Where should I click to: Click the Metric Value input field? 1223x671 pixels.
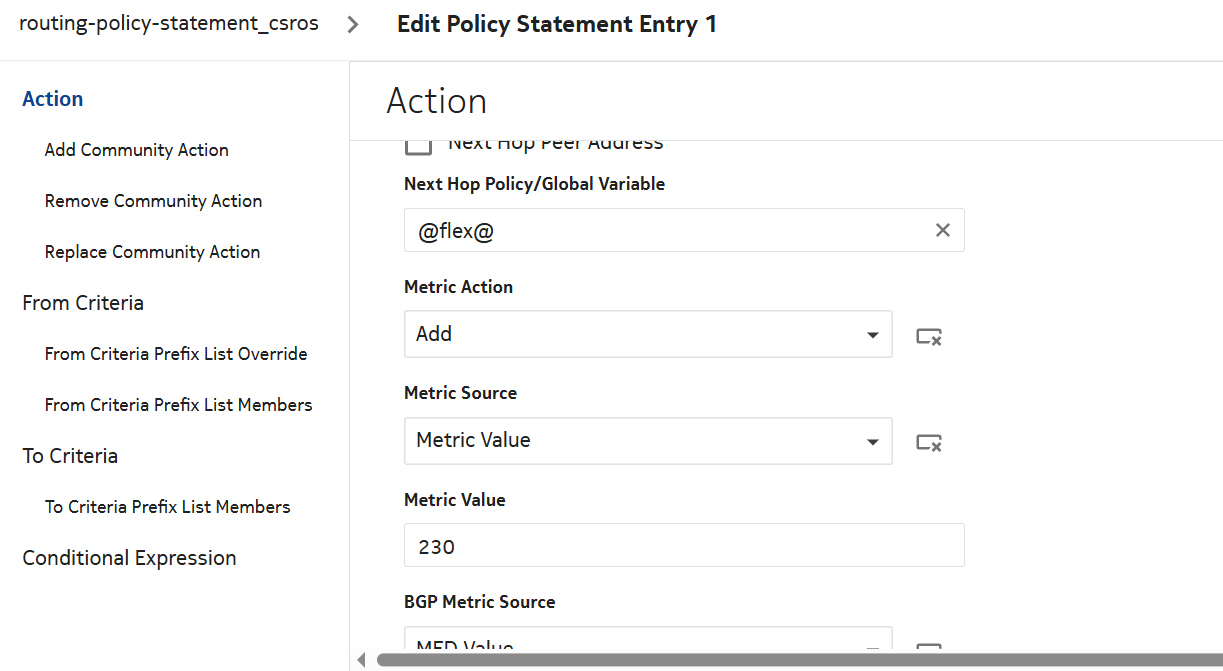684,546
